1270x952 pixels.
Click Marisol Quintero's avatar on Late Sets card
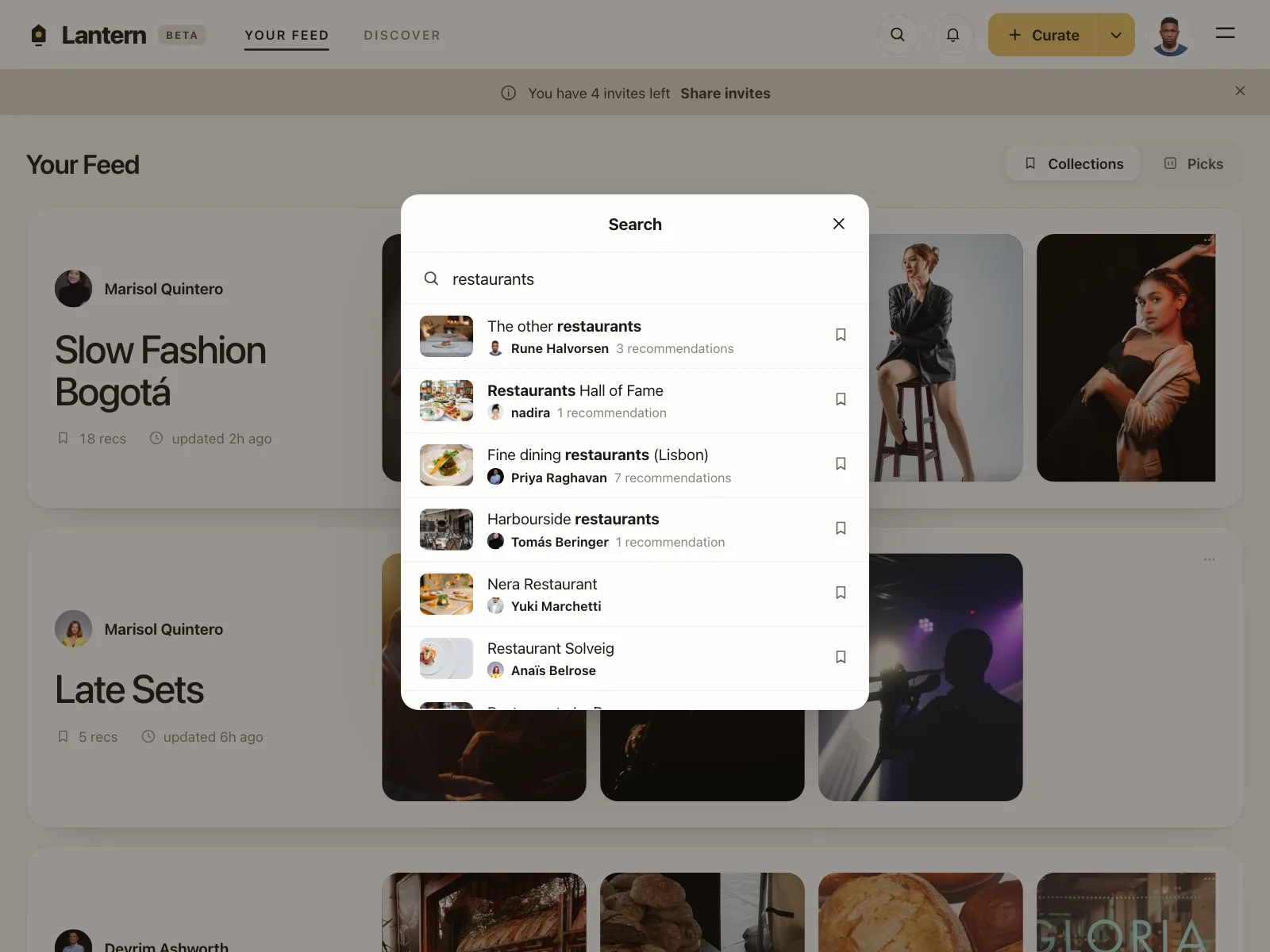click(73, 629)
